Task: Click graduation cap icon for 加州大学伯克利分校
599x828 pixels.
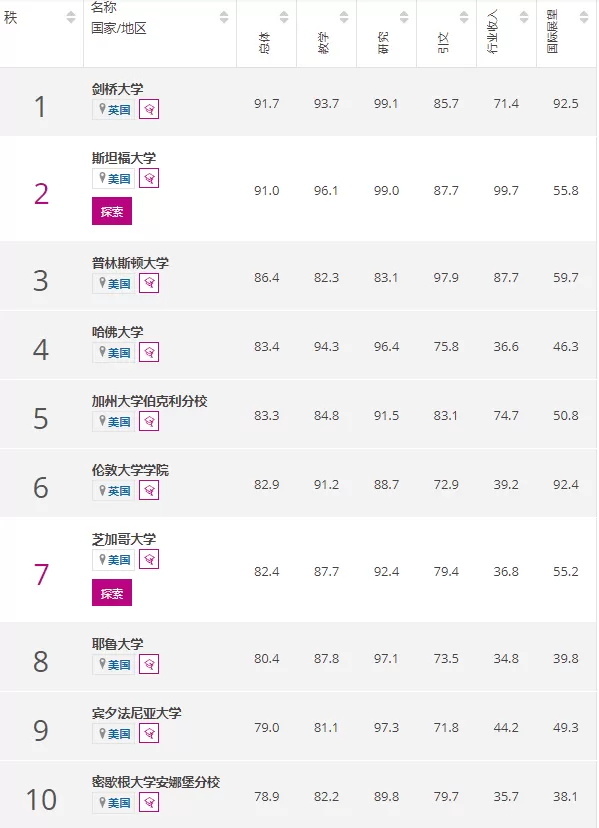Action: tap(149, 421)
